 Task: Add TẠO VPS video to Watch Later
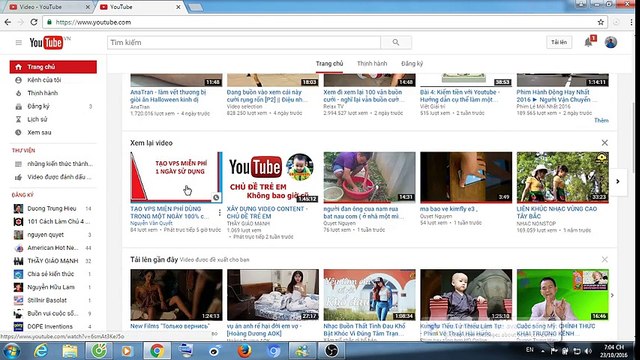click(x=216, y=198)
